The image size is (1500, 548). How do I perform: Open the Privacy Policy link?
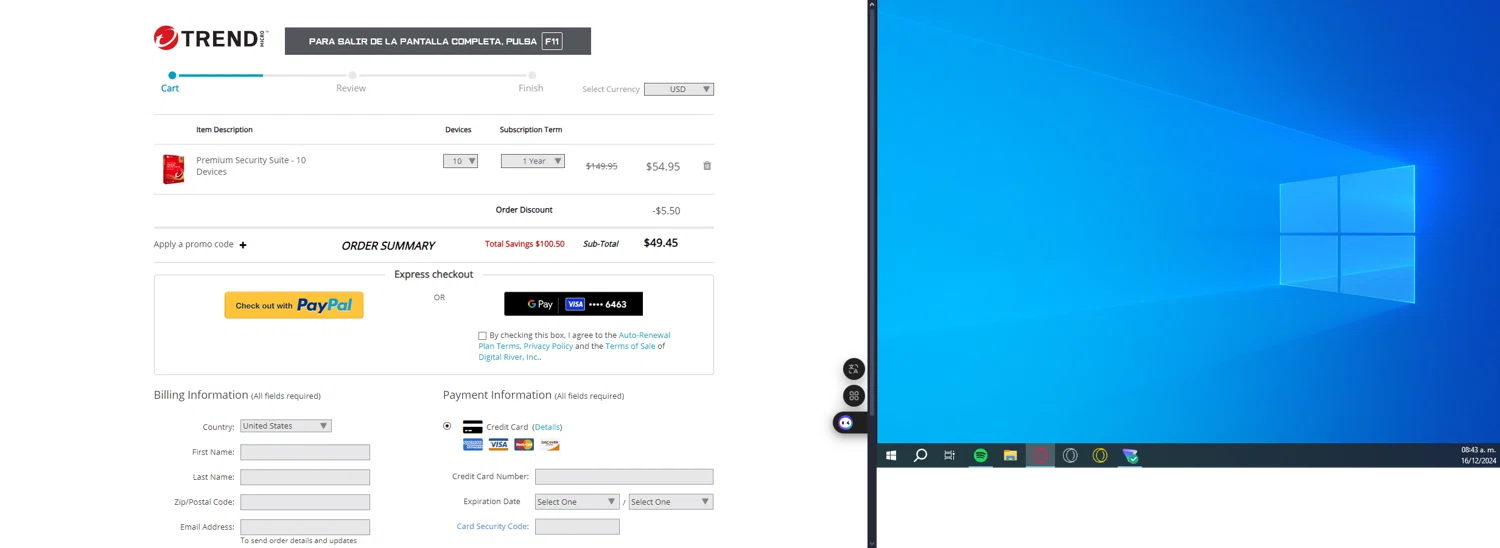548,346
